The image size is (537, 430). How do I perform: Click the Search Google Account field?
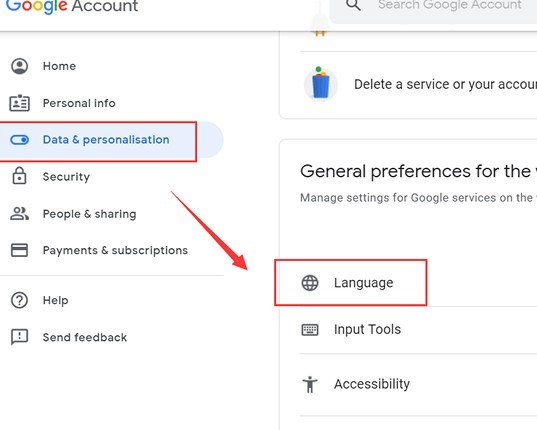(433, 7)
